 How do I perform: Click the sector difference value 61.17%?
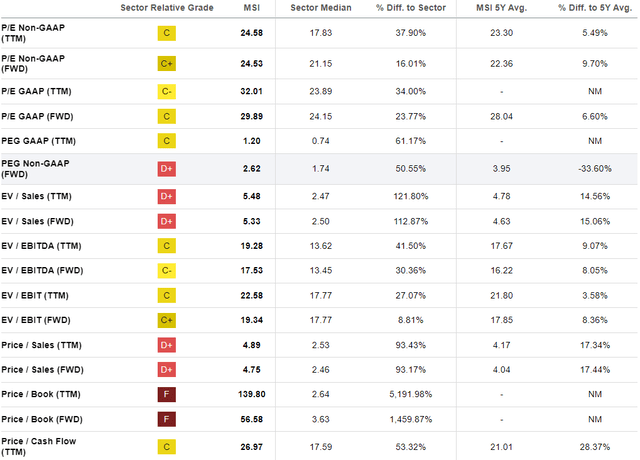pos(411,141)
